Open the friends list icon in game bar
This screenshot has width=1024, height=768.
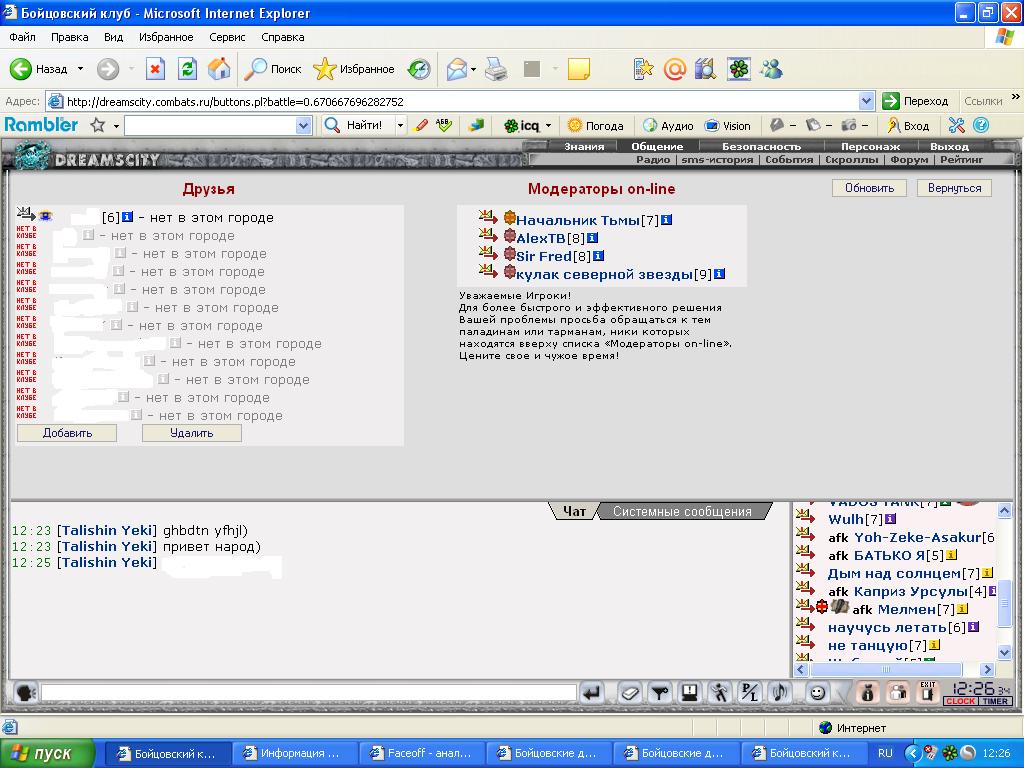(x=898, y=692)
